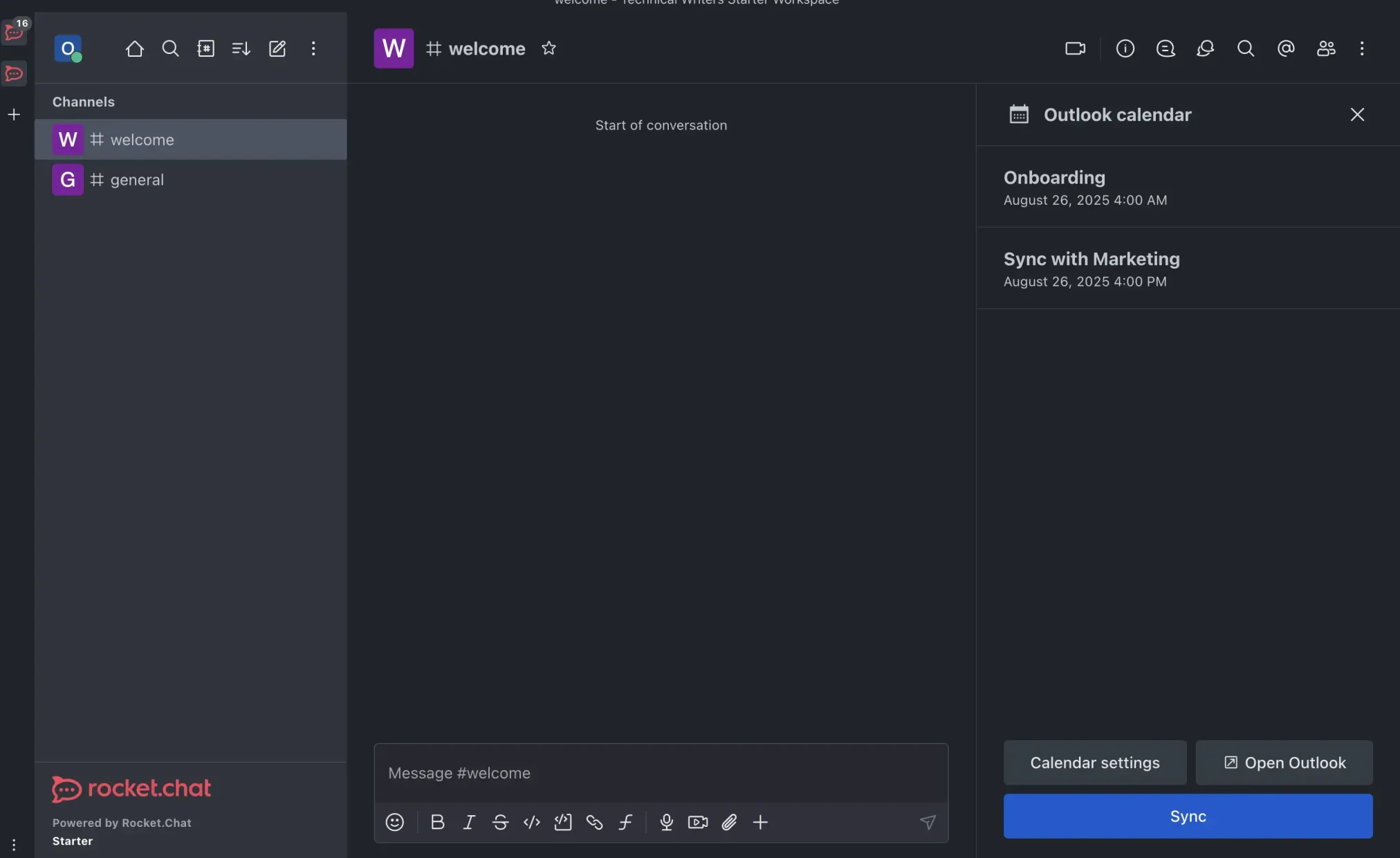Open the Home page icon

click(134, 48)
